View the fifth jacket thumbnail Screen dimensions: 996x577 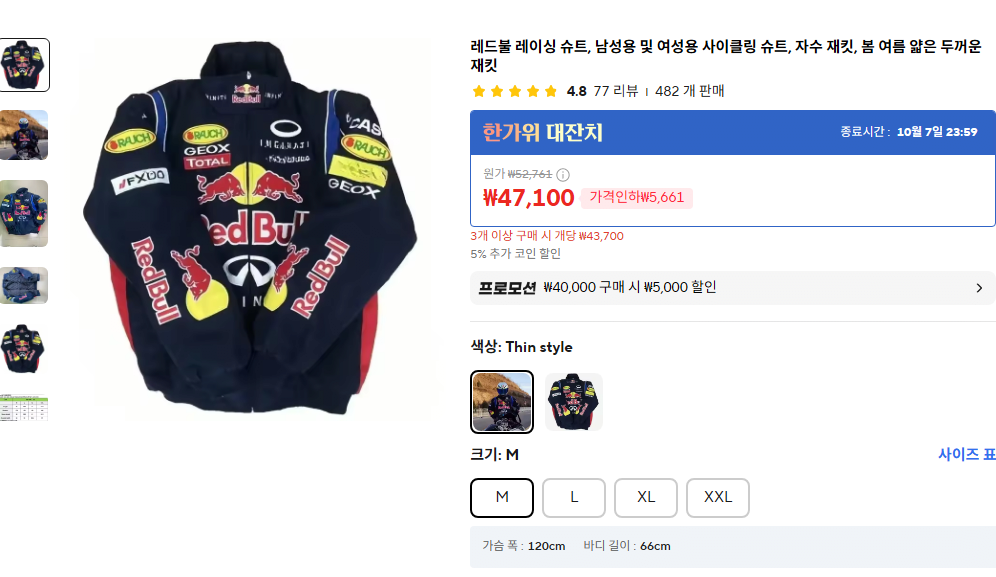[24, 349]
